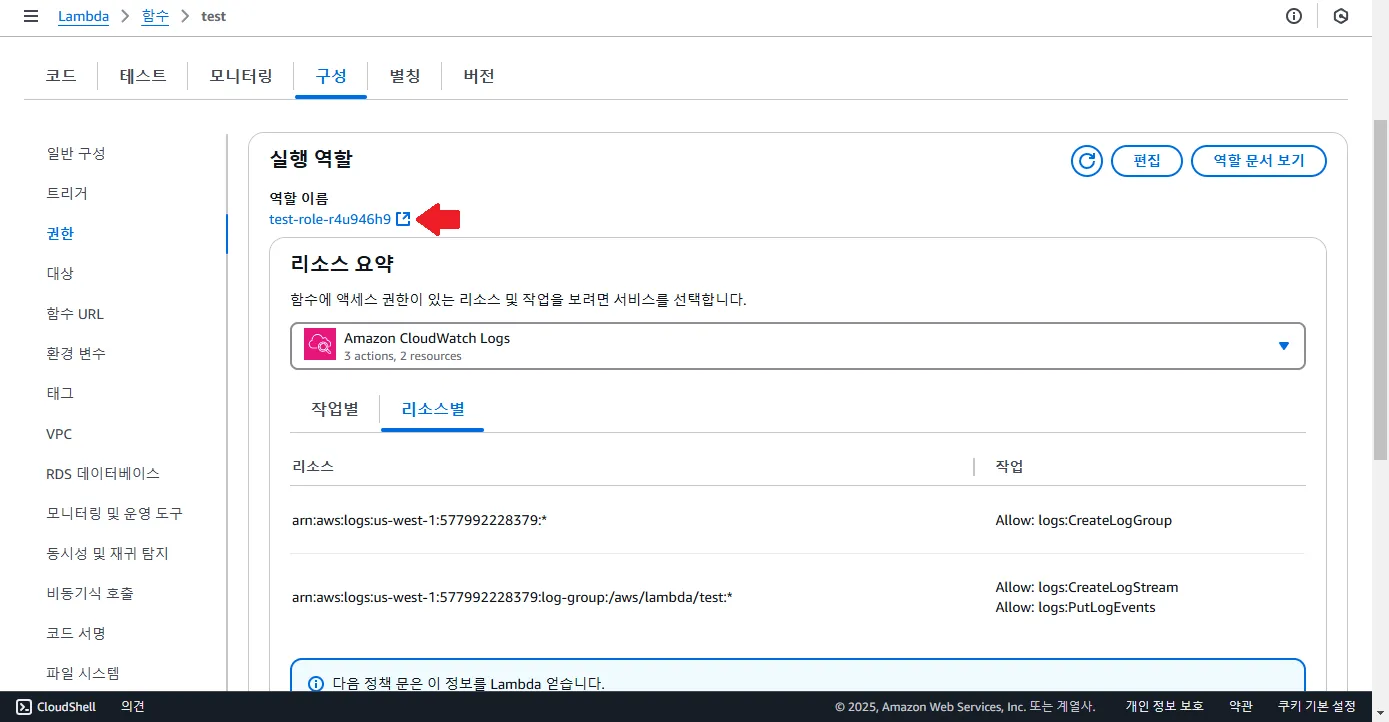Click the log-group:/aws/lambda/test:* resource ARN

512,597
